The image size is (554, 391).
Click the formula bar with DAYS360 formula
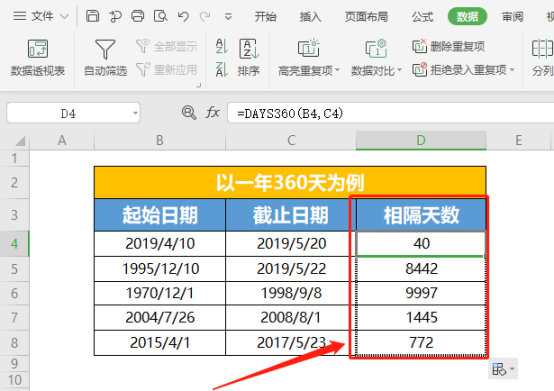pos(391,113)
